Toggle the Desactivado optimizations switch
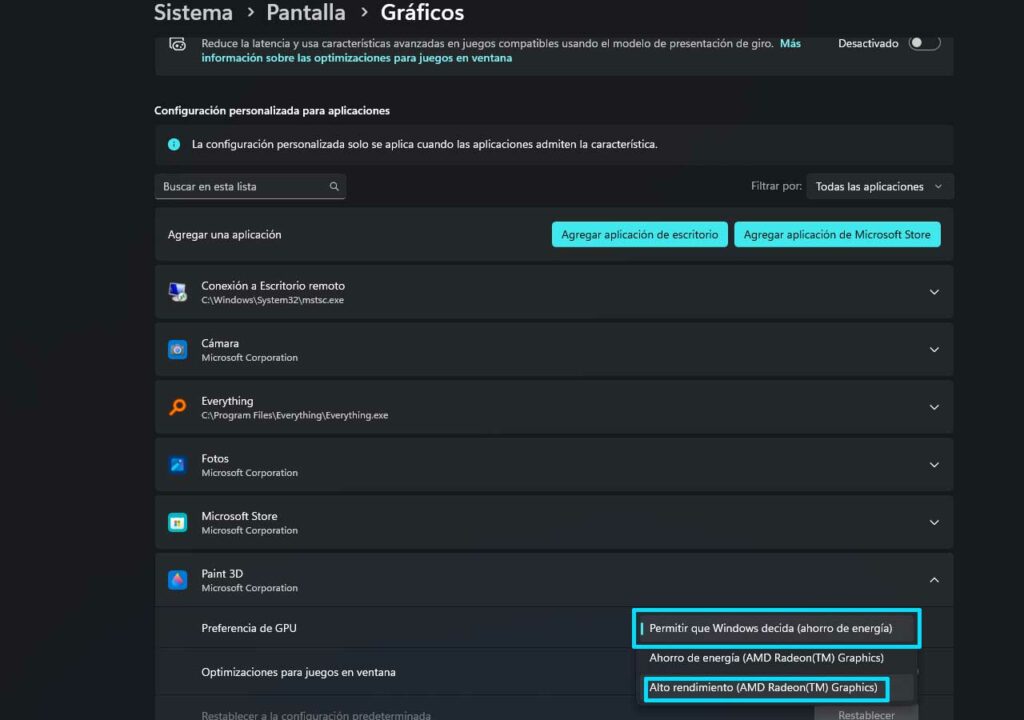This screenshot has height=720, width=1024. [x=924, y=43]
